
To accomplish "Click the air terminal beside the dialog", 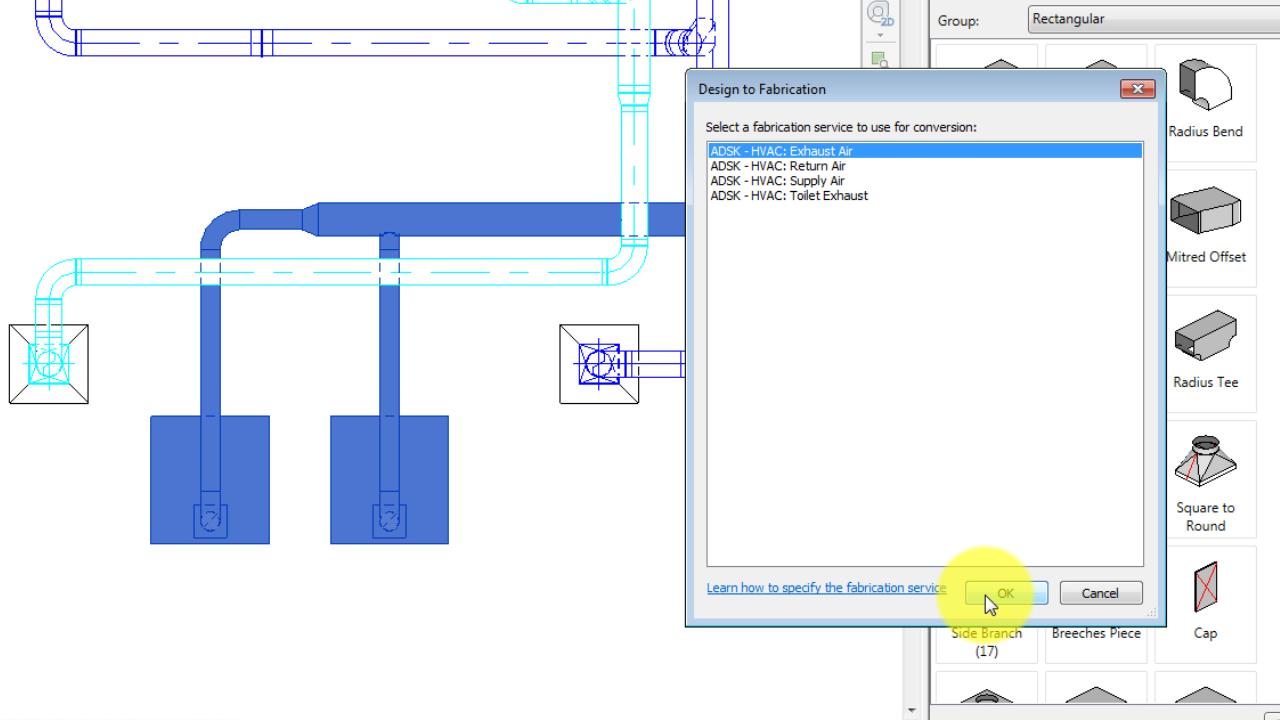I will tap(599, 364).
